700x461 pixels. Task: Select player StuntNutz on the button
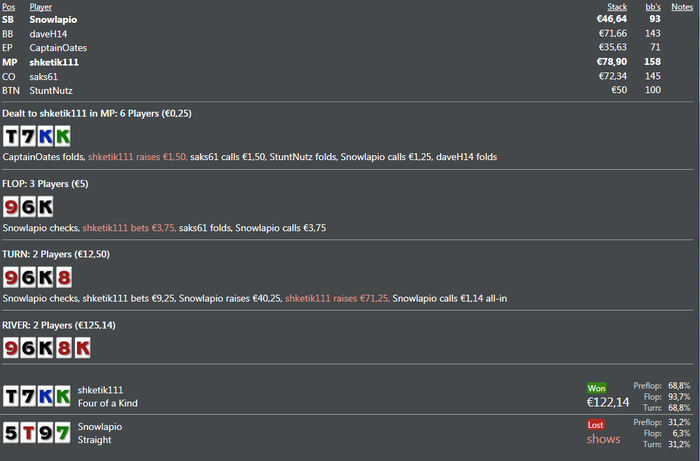[52, 90]
